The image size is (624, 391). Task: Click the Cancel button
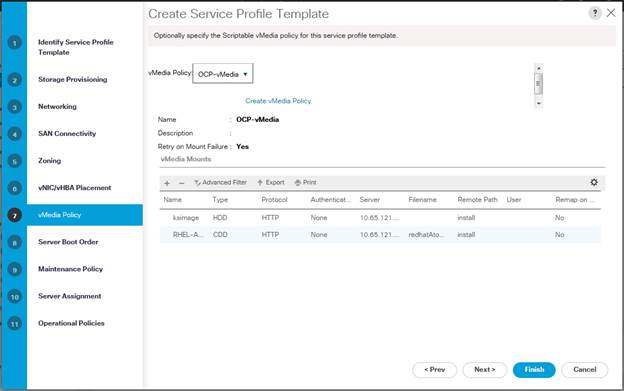585,370
